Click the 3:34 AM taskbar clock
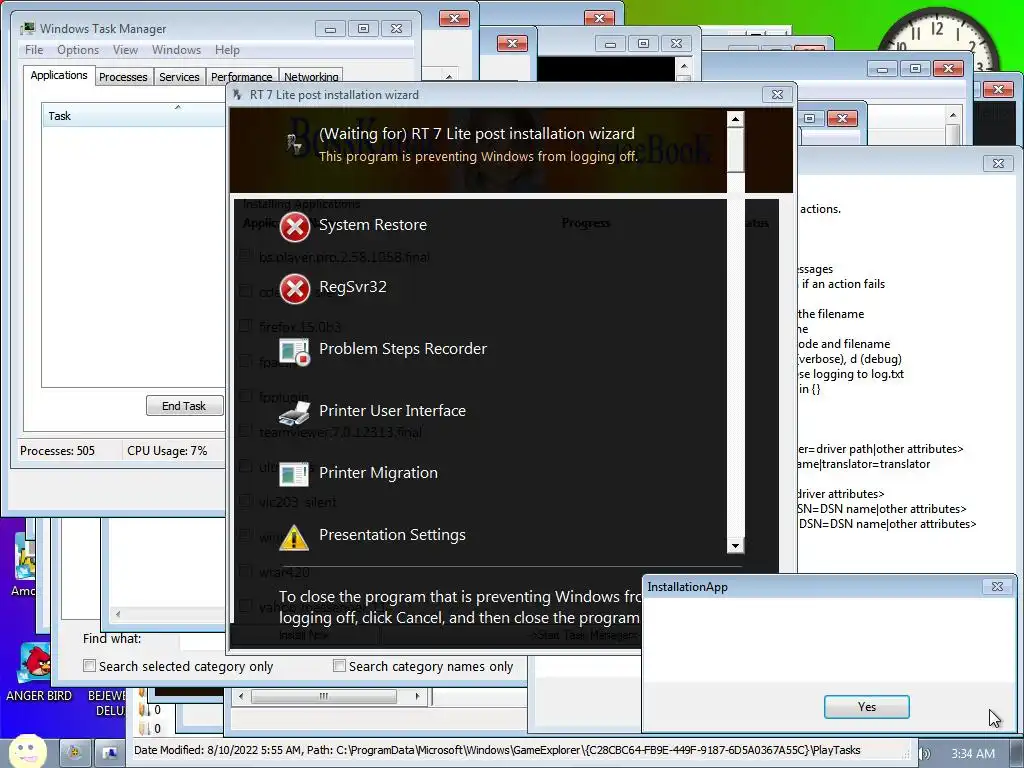Viewport: 1024px width, 768px height. [973, 754]
